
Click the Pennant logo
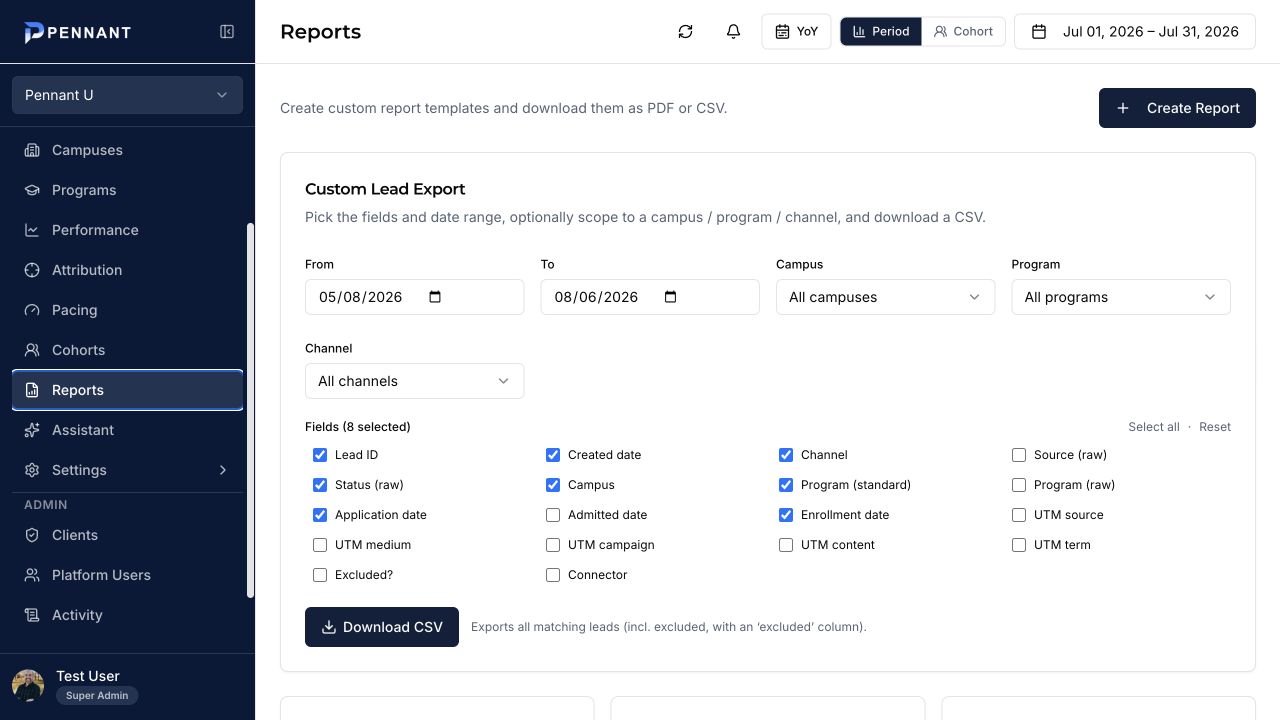coord(78,32)
